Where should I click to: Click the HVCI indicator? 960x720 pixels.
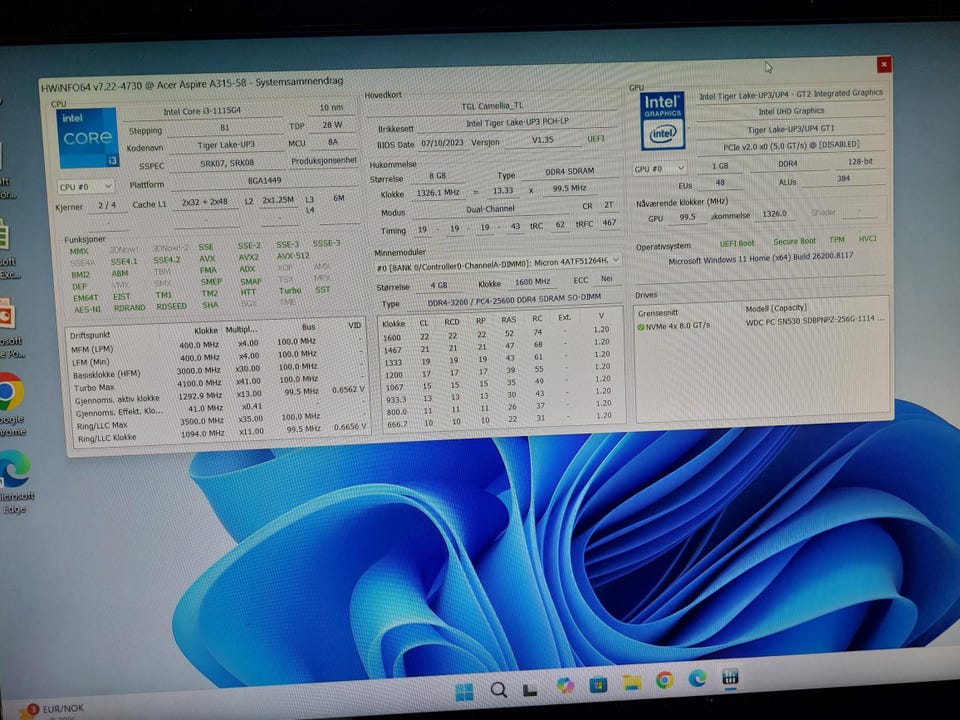click(x=867, y=239)
